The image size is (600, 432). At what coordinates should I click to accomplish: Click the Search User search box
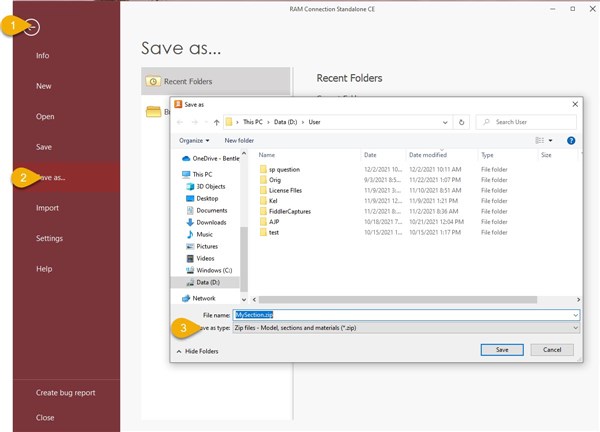point(526,122)
